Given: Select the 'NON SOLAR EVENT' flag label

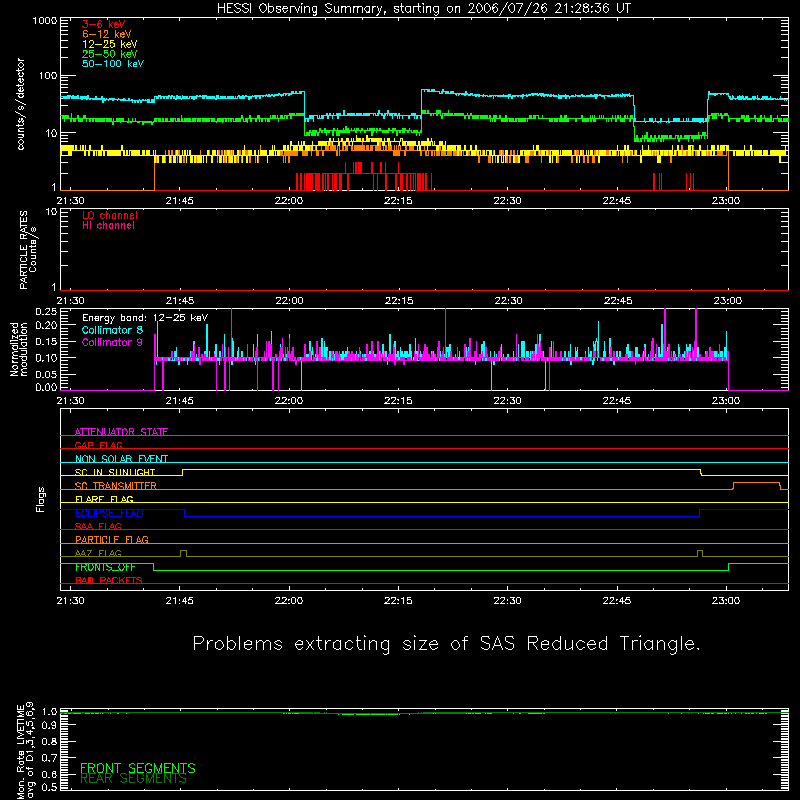Looking at the screenshot, I should 121,459.
